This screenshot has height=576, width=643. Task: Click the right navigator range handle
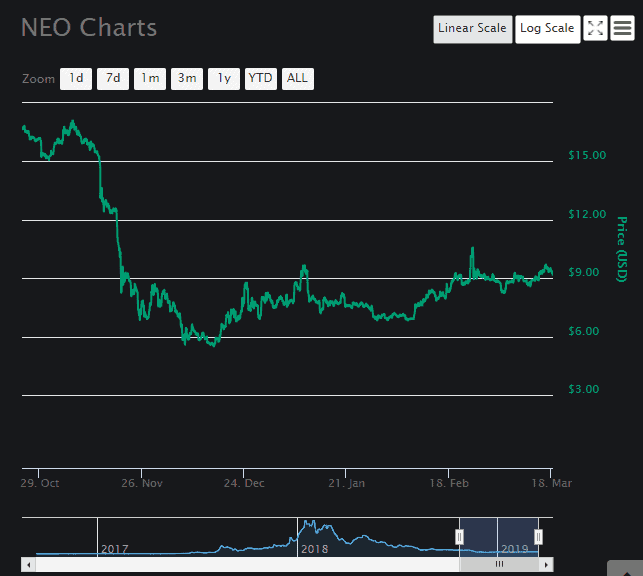click(538, 537)
